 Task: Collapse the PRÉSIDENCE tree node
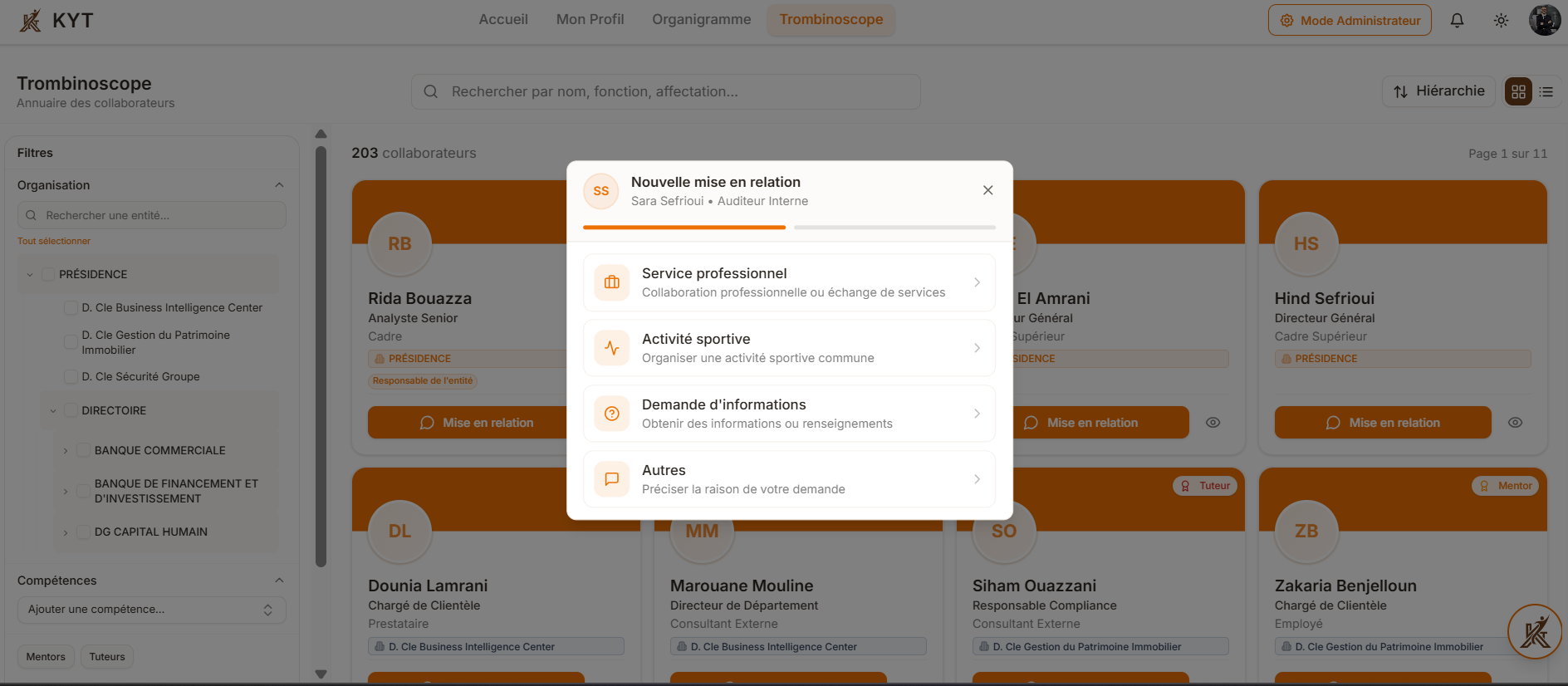[x=30, y=274]
